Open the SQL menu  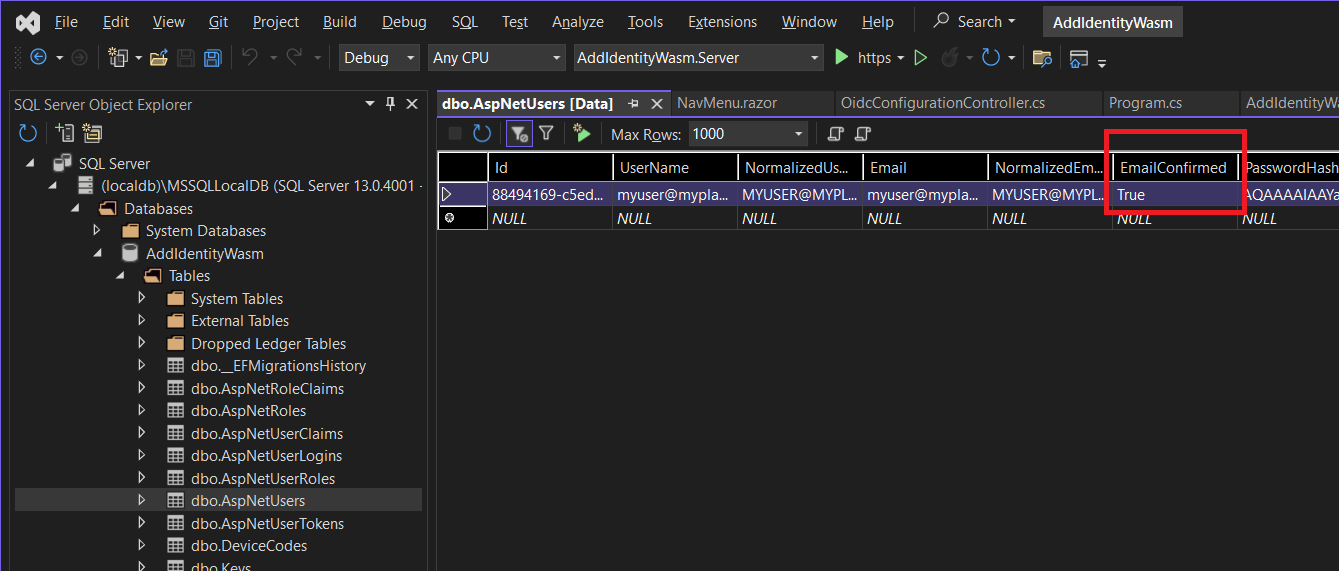465,21
